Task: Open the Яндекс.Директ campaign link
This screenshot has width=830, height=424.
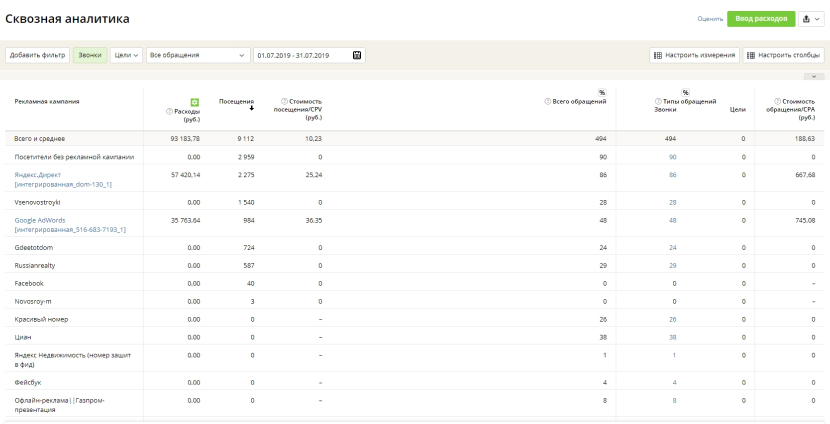Action: click(x=63, y=179)
